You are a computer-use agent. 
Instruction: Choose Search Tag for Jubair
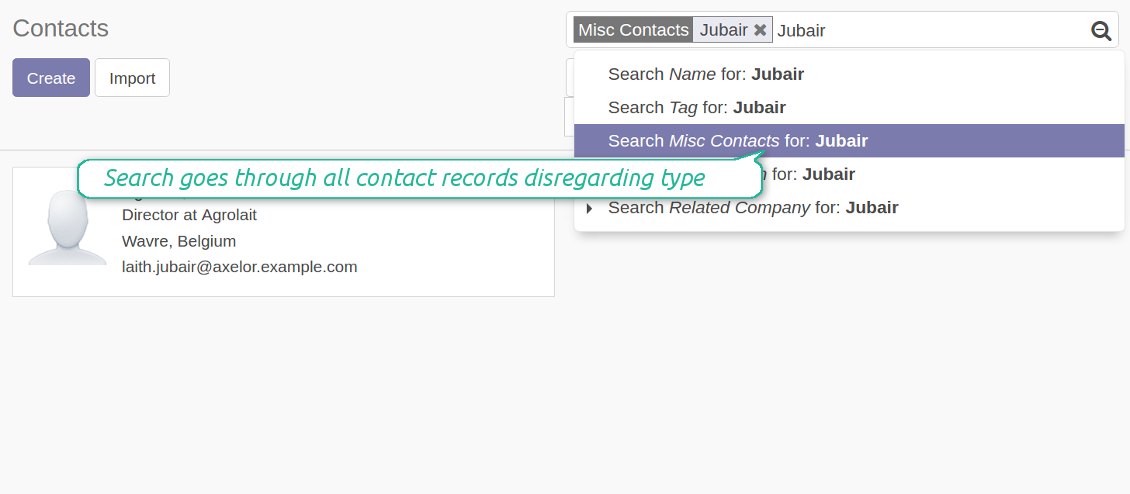pos(697,107)
